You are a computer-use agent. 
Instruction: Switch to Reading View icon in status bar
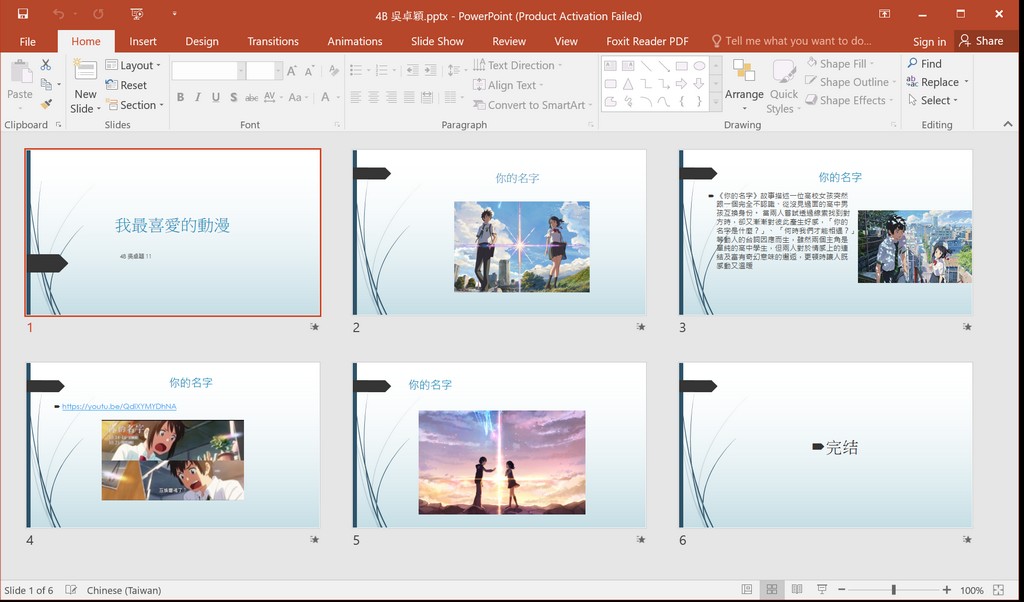point(797,590)
